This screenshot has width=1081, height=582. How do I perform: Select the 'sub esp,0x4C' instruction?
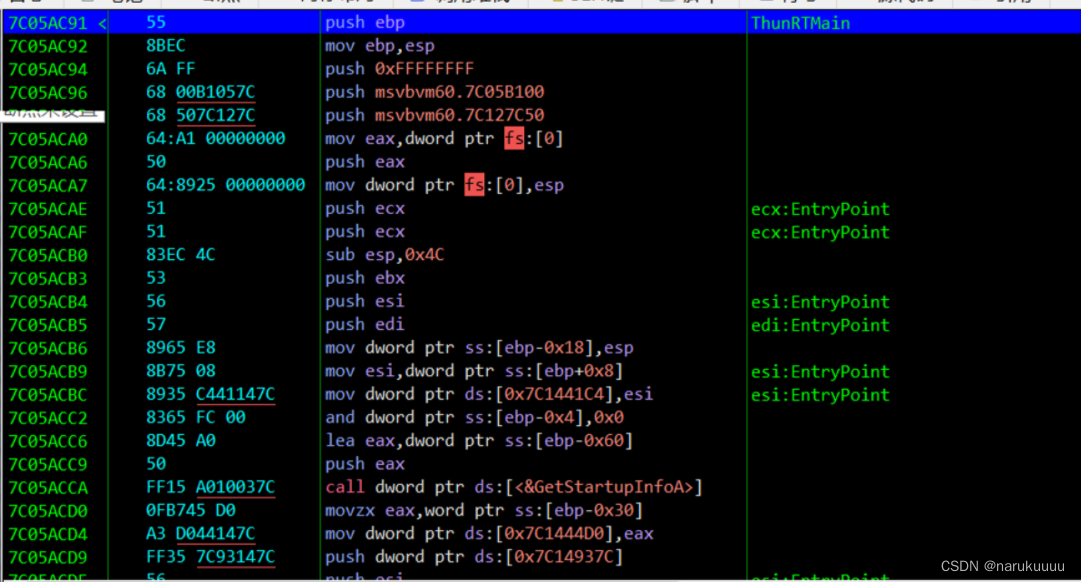(x=385, y=255)
